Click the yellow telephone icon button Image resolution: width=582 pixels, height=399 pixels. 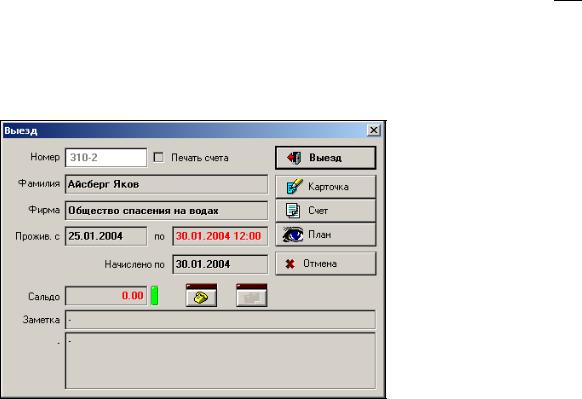pyautogui.click(x=201, y=295)
